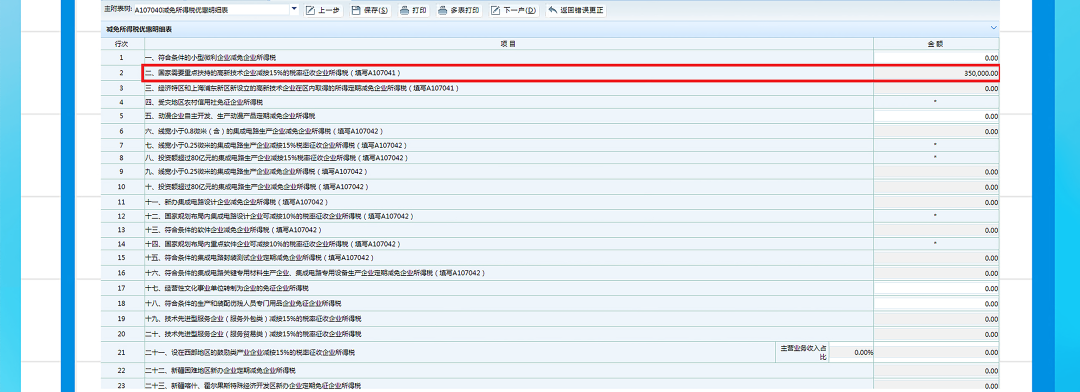Click the 打印 print button
The image size is (1080, 392).
413,10
